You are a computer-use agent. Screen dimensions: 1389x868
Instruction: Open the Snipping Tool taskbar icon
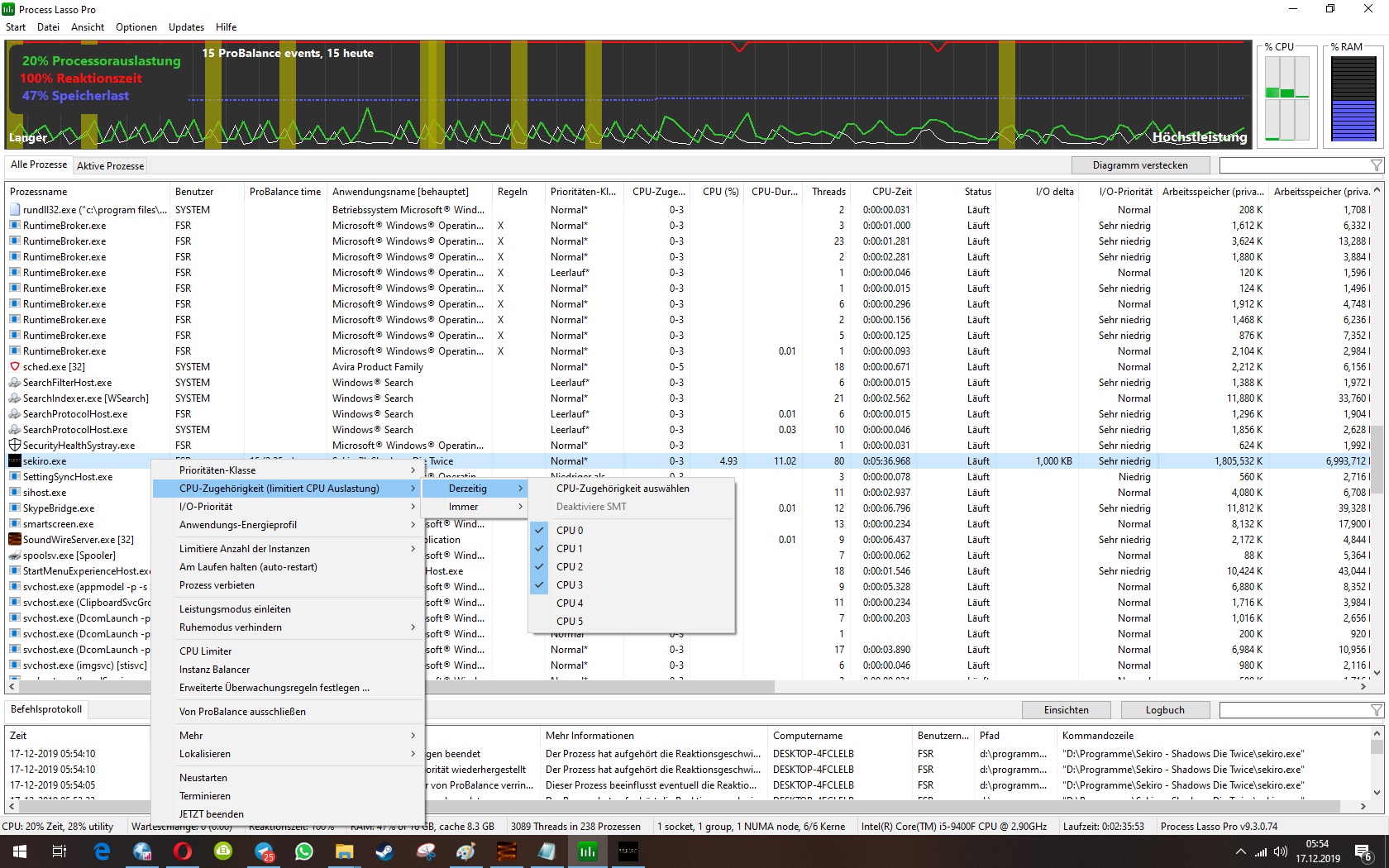tap(425, 851)
